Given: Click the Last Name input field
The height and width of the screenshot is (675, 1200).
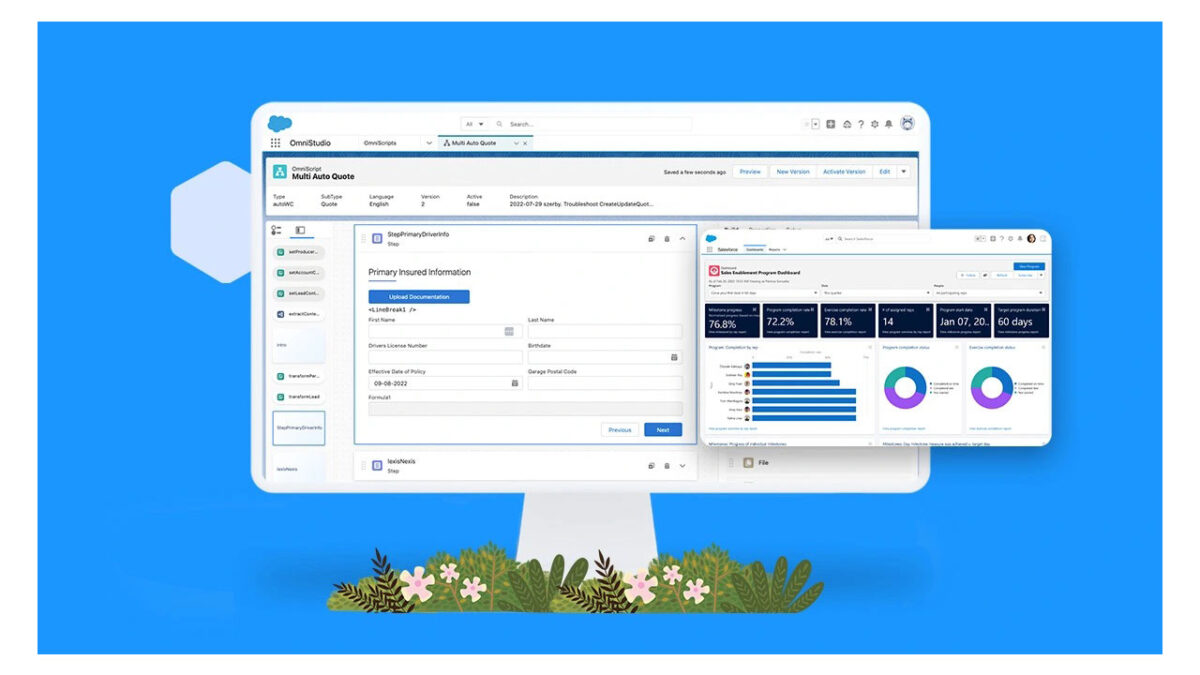Looking at the screenshot, I should (605, 331).
